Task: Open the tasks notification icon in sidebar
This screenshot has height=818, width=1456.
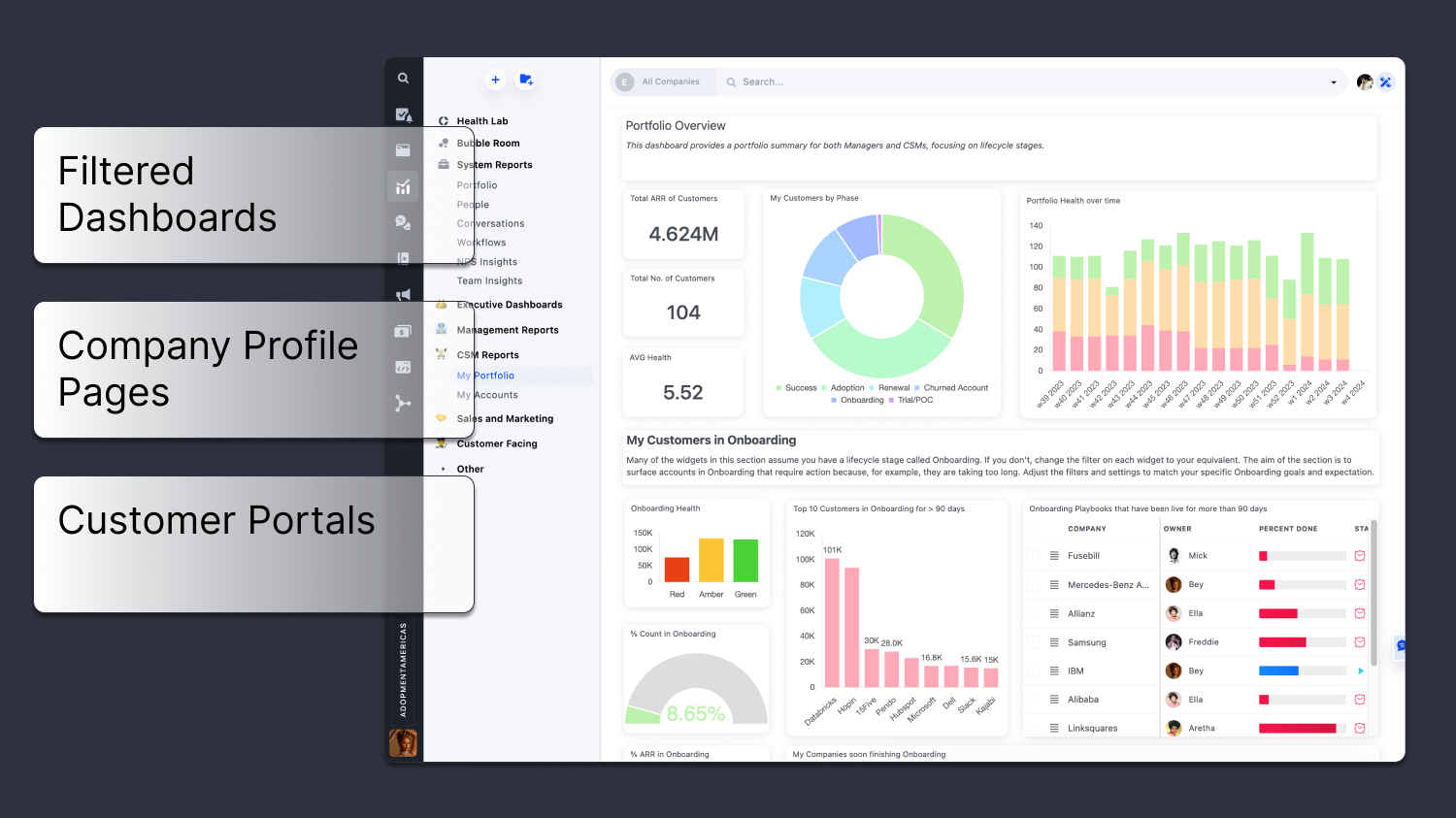Action: coord(404,115)
